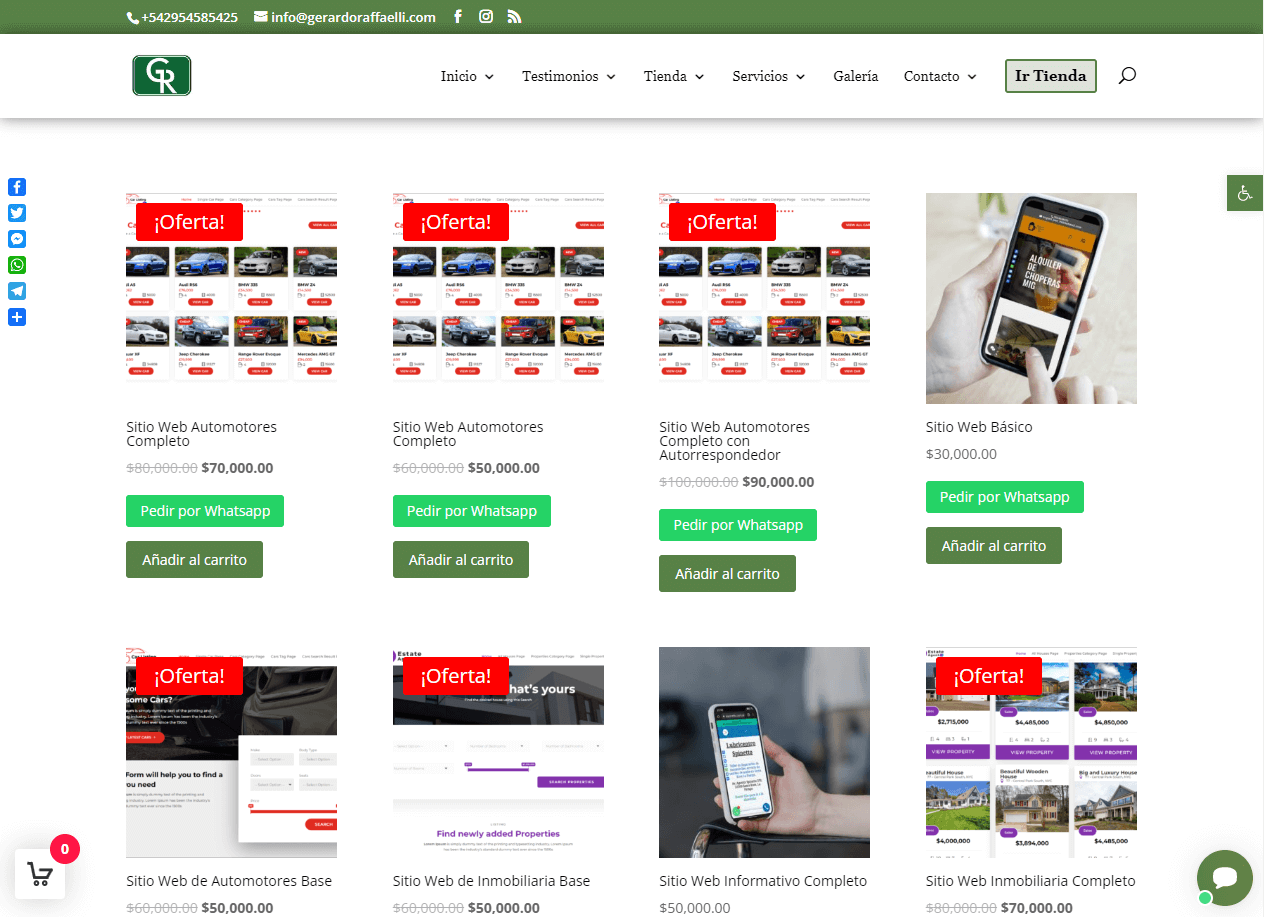Click the RSS feed icon in the header
The width and height of the screenshot is (1264, 917).
coord(514,17)
